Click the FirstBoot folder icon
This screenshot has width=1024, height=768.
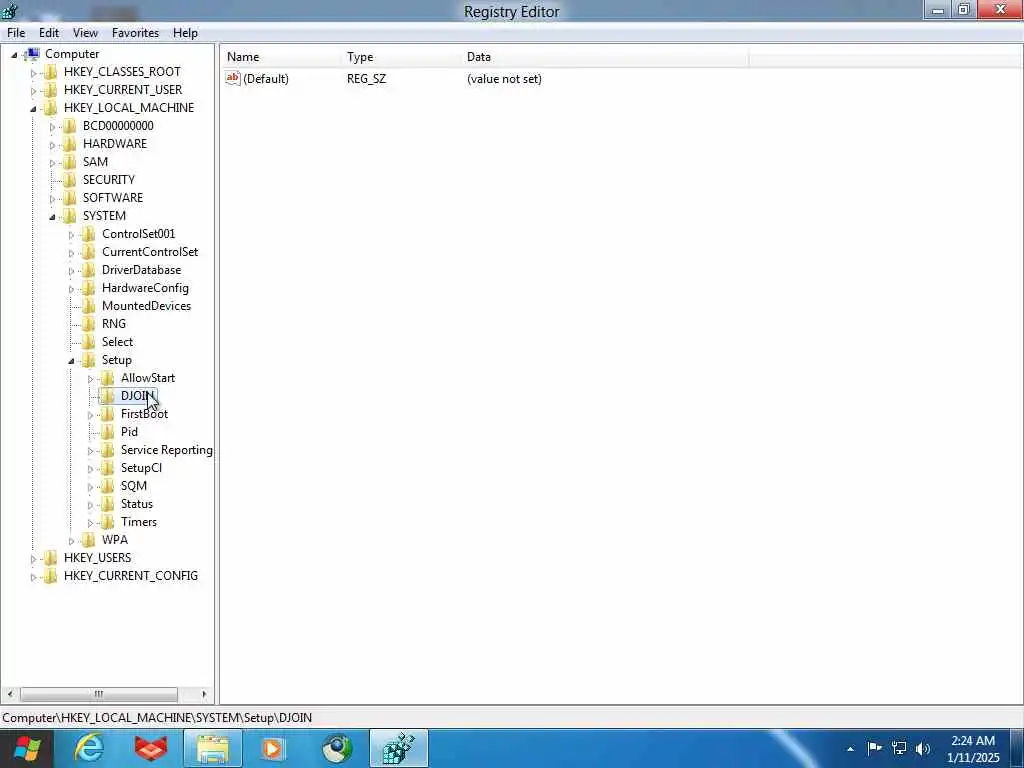[x=107, y=414]
